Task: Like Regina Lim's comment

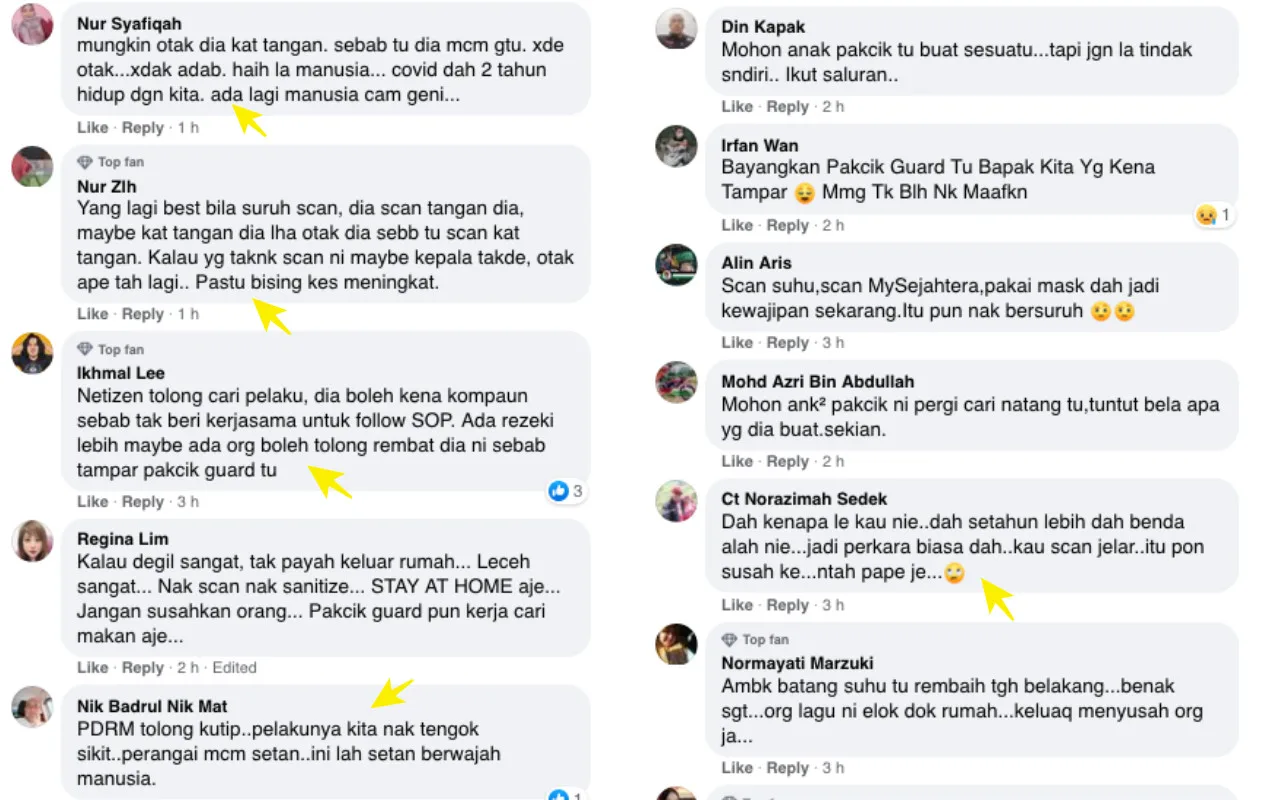Action: pos(92,667)
